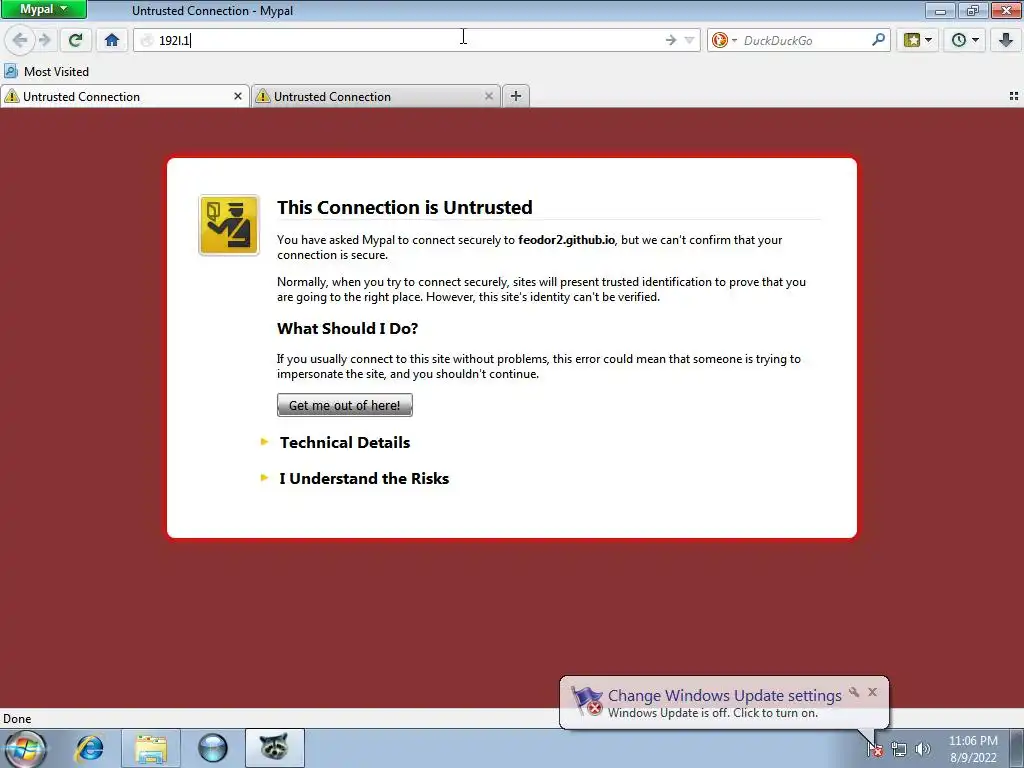
Task: Open Windows Explorer from the taskbar
Action: coord(151,748)
